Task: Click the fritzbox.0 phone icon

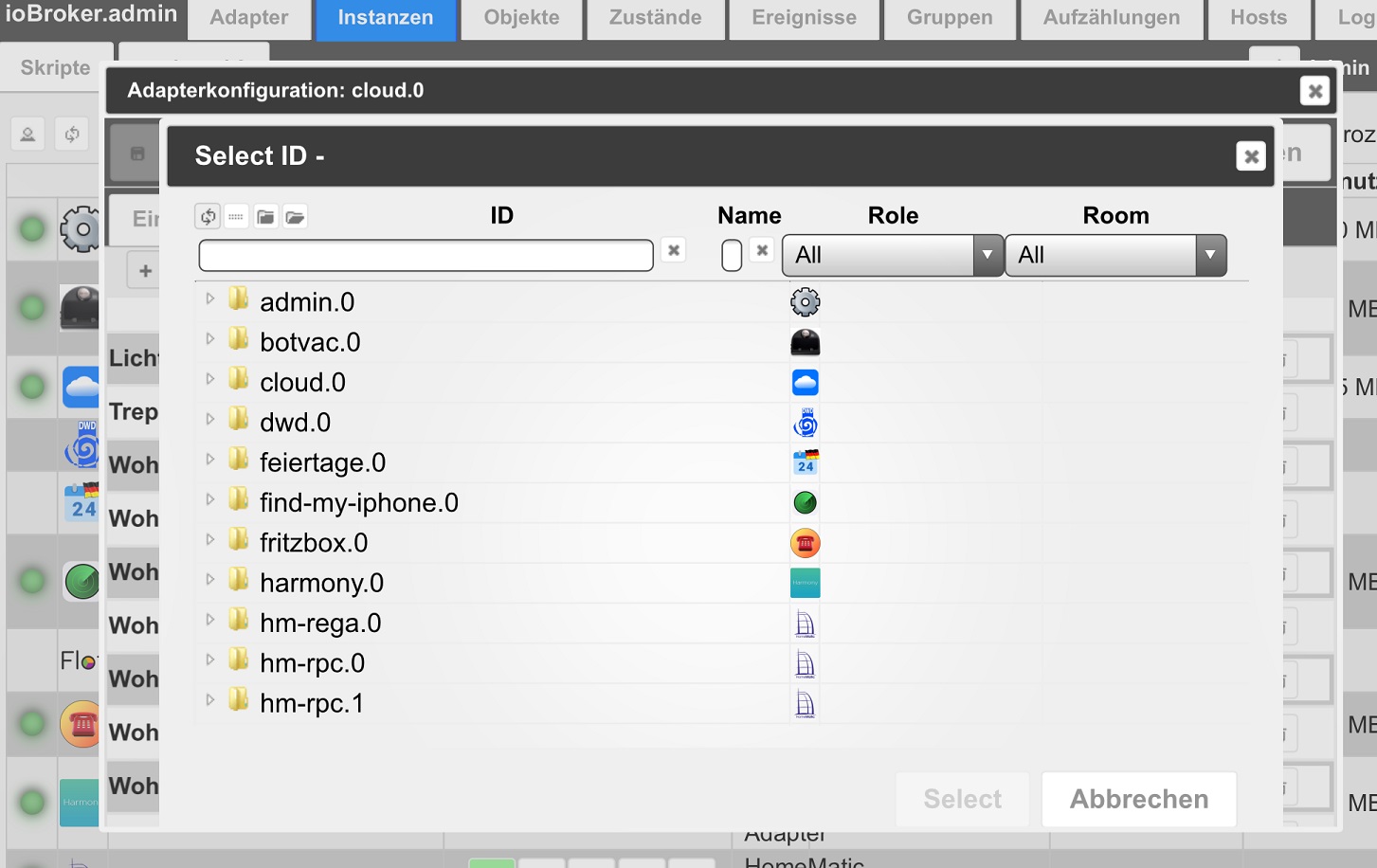Action: pyautogui.click(x=805, y=543)
